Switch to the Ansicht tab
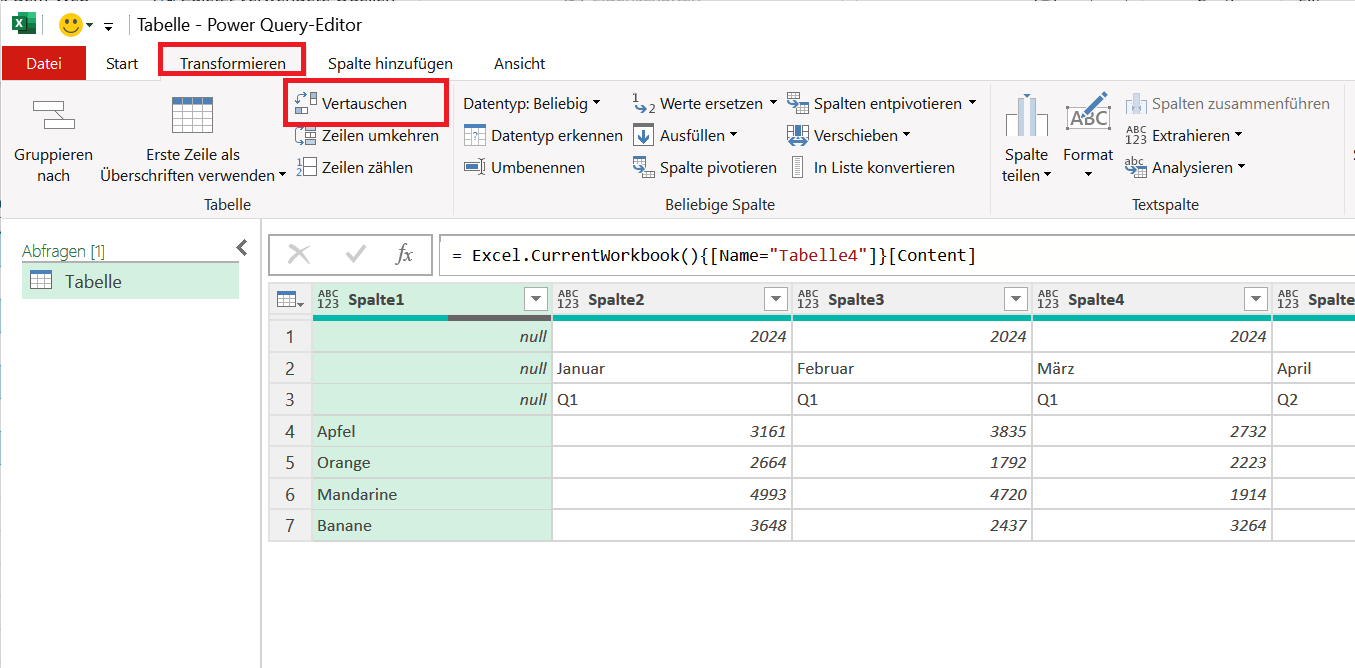 pyautogui.click(x=519, y=63)
